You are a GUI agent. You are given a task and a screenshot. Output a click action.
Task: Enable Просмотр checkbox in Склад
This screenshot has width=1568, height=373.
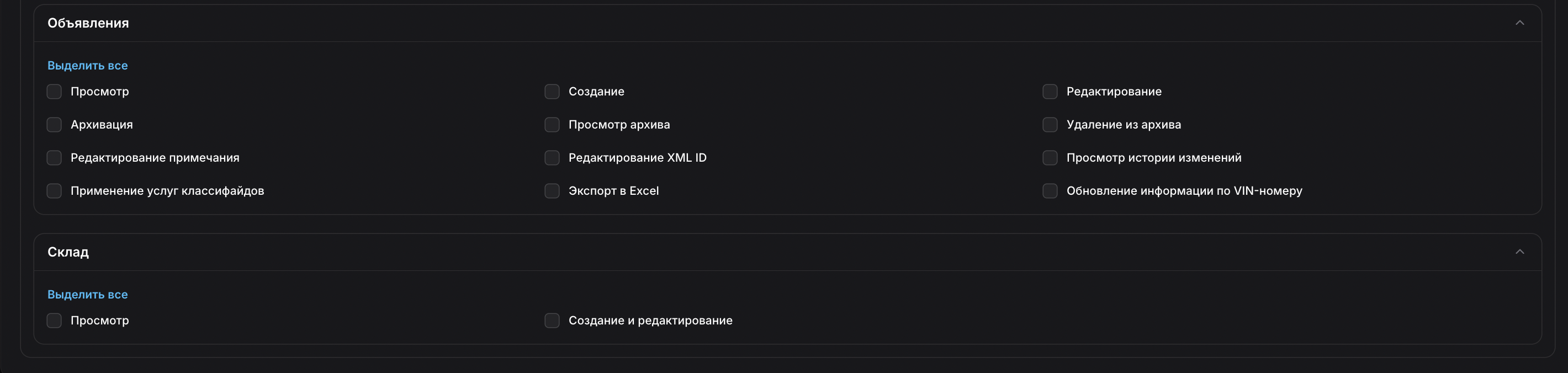(54, 321)
